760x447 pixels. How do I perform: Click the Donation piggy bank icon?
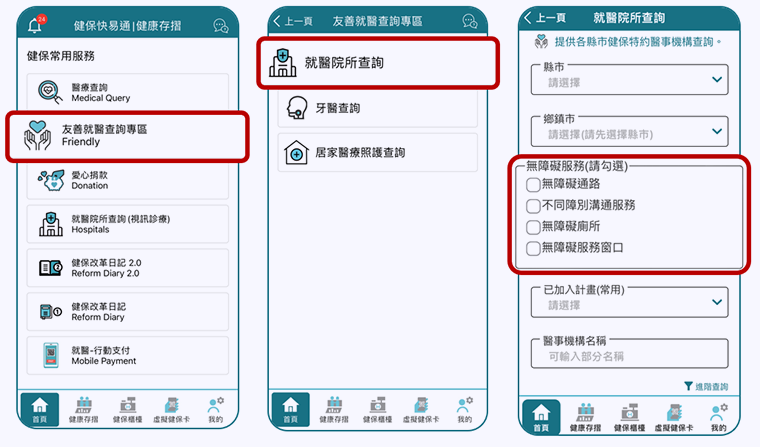51,180
